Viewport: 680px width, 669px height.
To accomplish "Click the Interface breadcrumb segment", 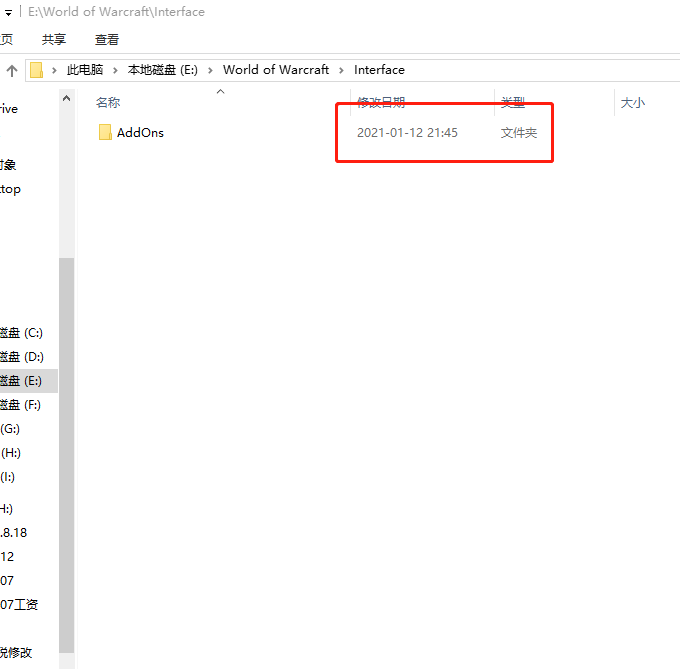I will pos(379,70).
